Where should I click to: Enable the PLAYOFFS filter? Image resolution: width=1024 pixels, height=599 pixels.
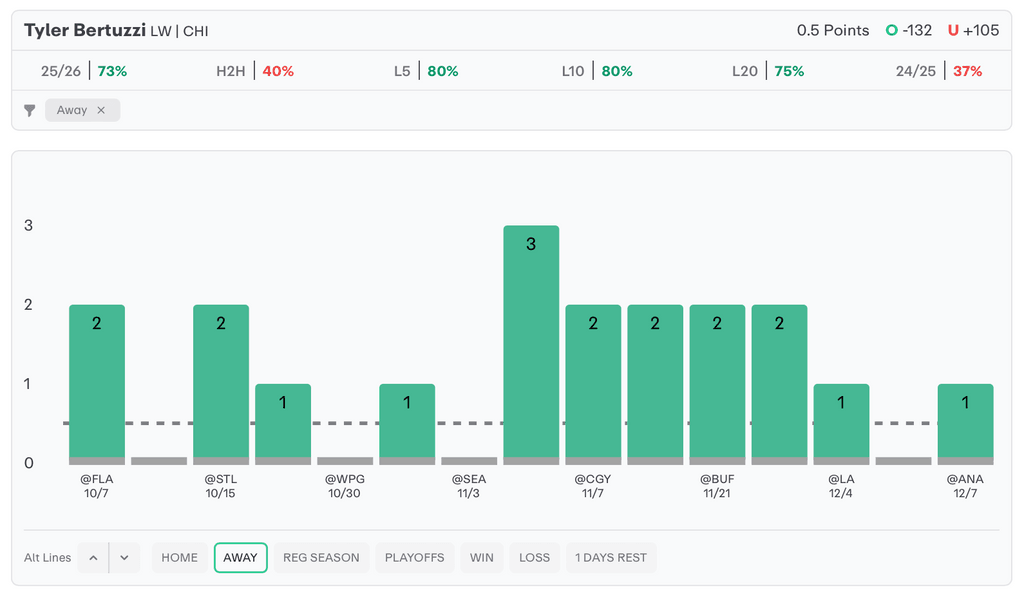(x=415, y=558)
